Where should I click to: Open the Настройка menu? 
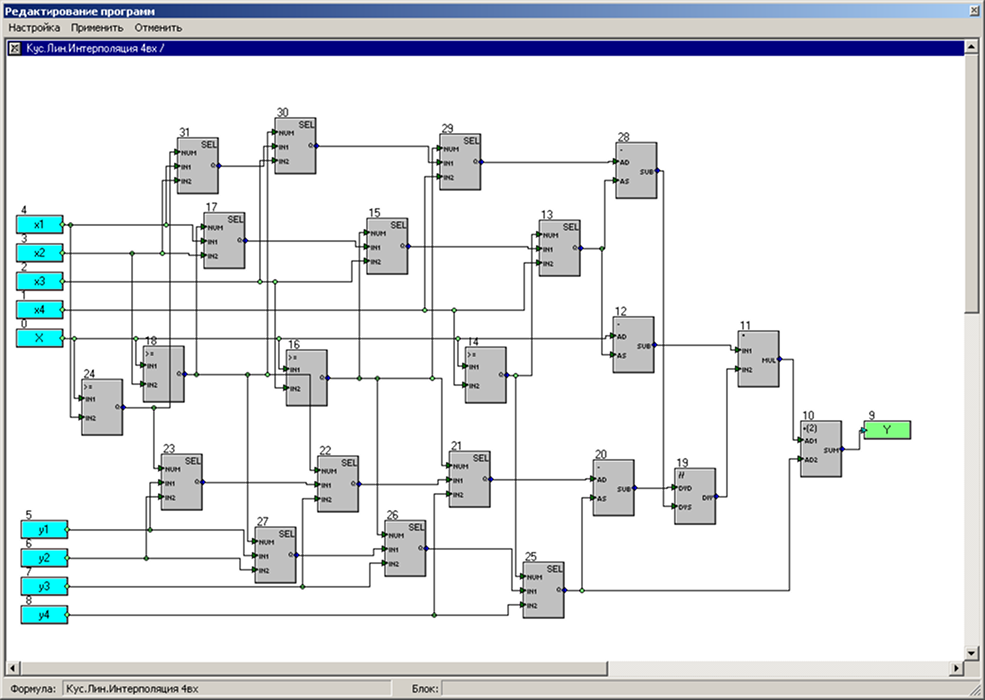coord(34,27)
